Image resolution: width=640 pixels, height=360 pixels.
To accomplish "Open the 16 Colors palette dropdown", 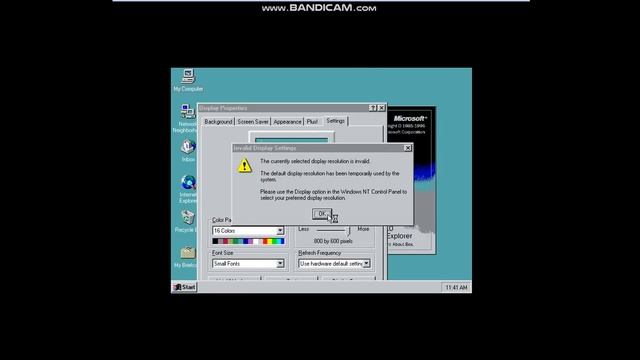I will click(280, 231).
